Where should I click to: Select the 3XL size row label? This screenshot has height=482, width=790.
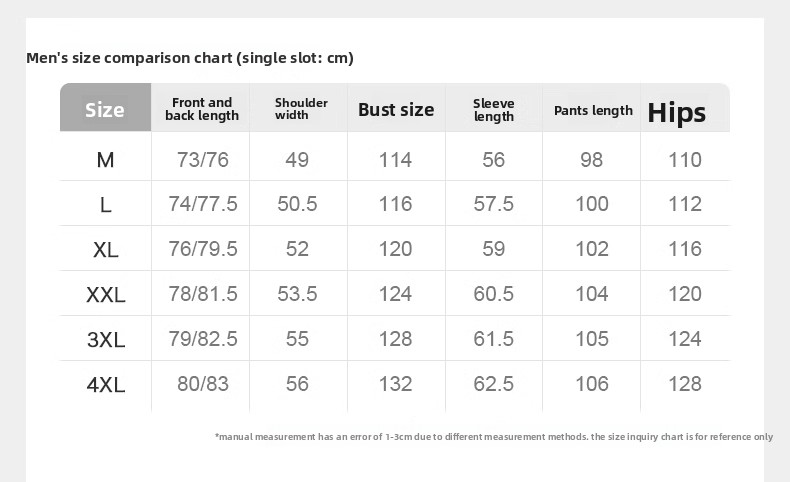pos(106,340)
